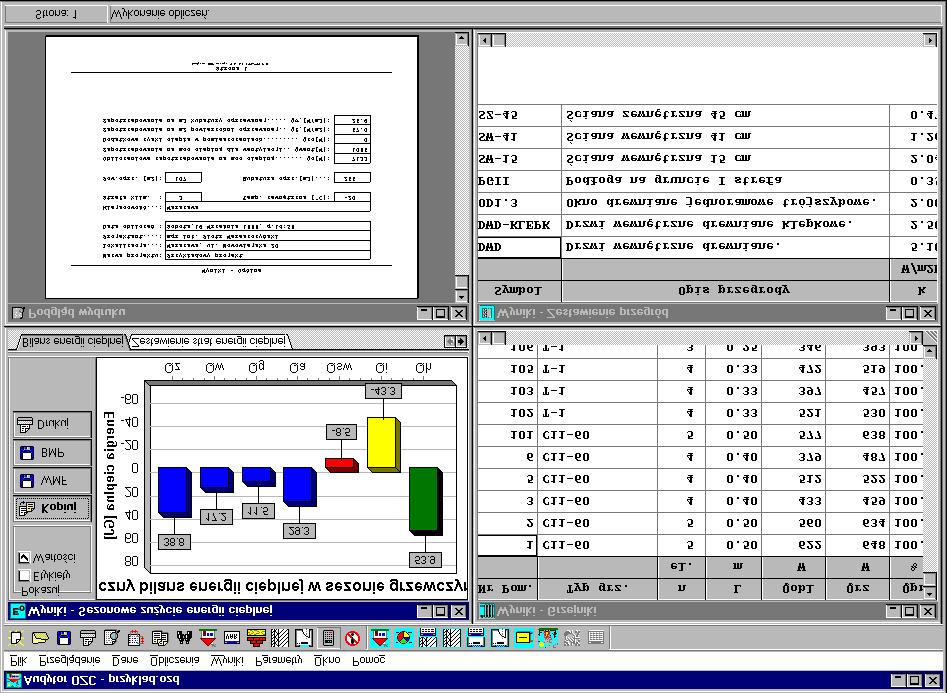Screen dimensions: 947x693
Task: Open the Okno menu
Action: click(x=327, y=660)
